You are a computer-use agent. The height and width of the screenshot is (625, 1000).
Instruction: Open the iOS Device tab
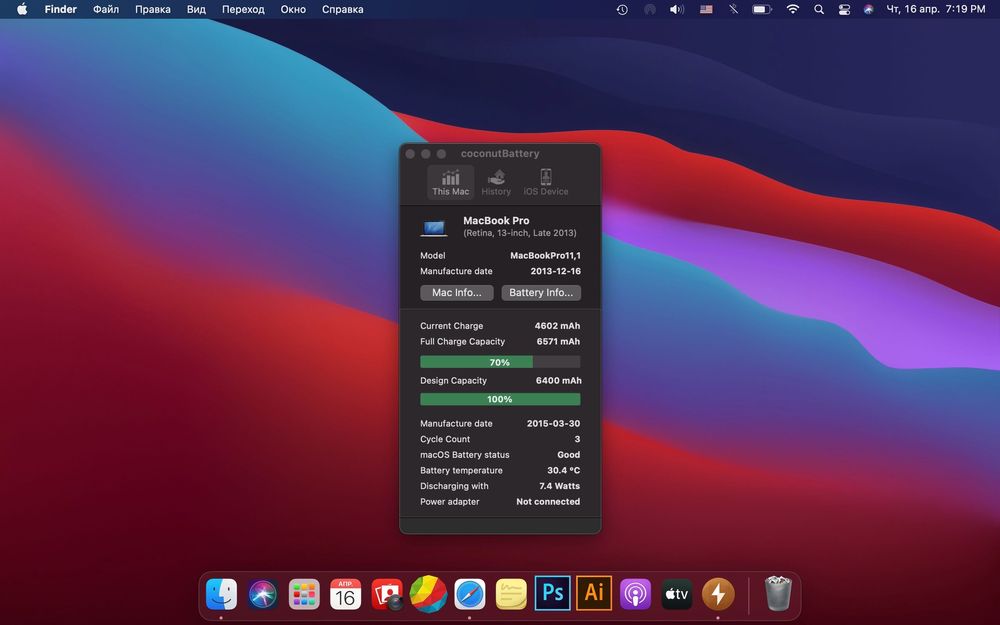[545, 182]
